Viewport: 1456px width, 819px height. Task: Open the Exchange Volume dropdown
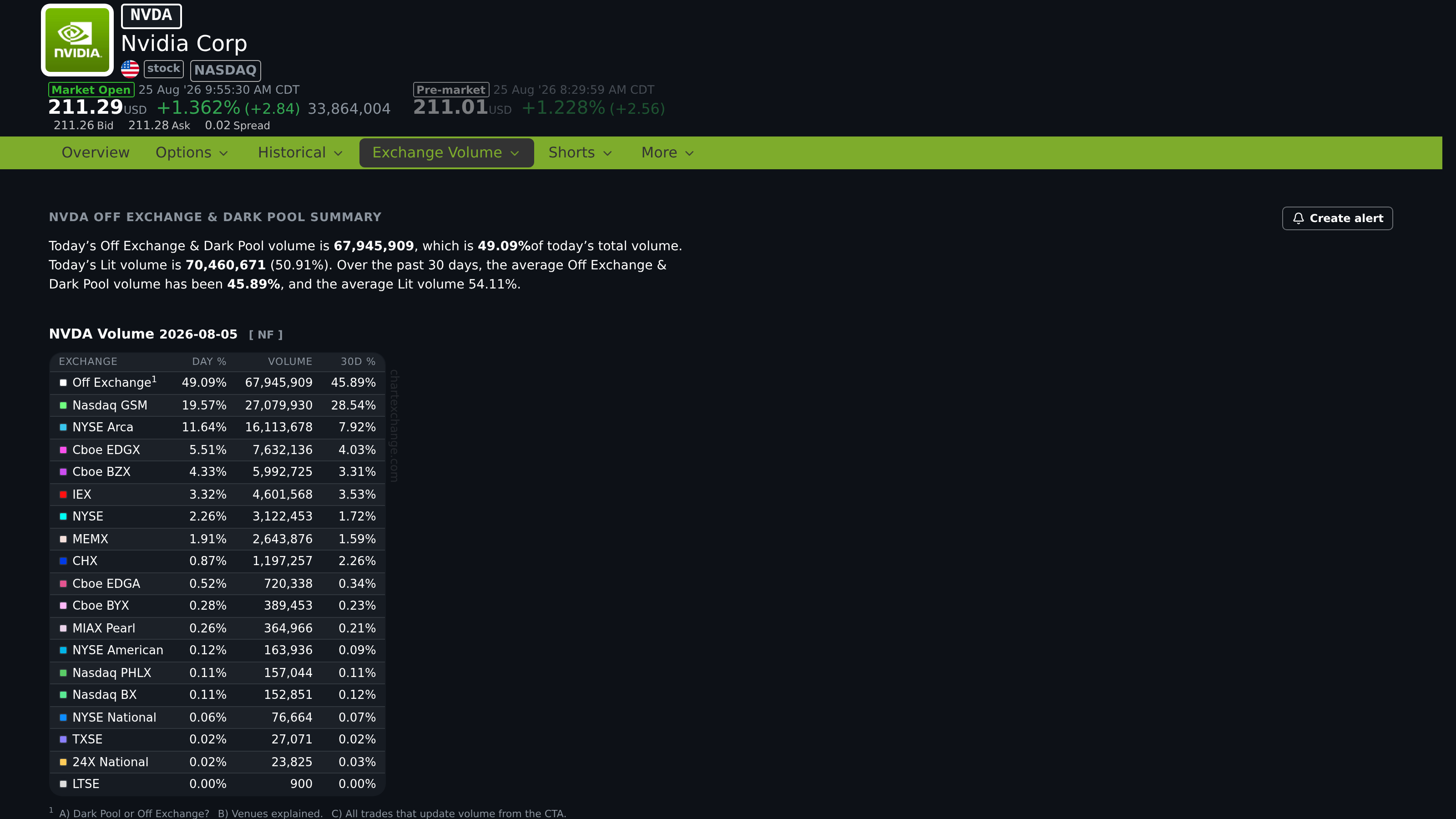[x=446, y=152]
